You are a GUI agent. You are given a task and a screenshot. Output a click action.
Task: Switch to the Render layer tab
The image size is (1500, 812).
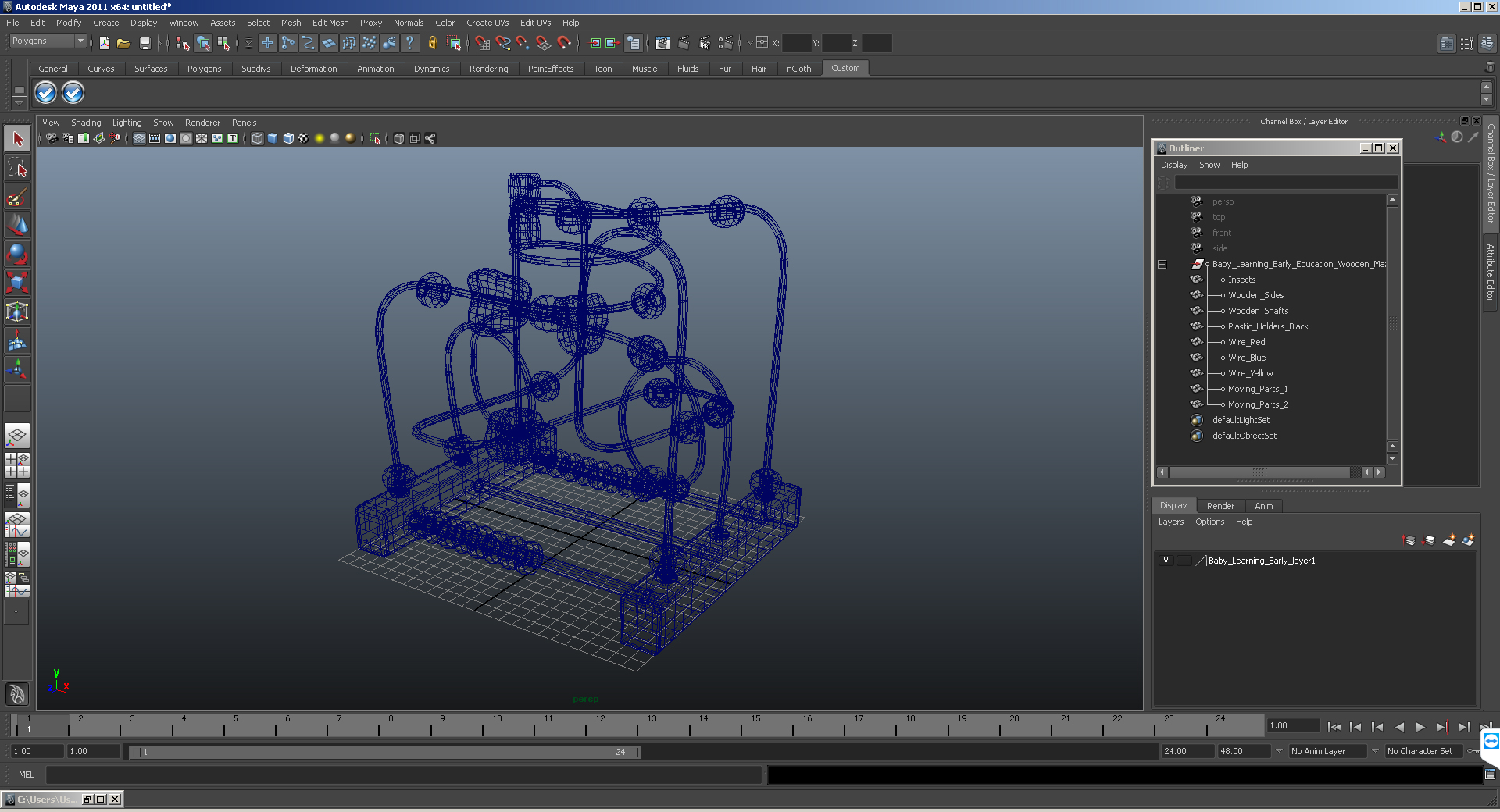click(x=1220, y=506)
